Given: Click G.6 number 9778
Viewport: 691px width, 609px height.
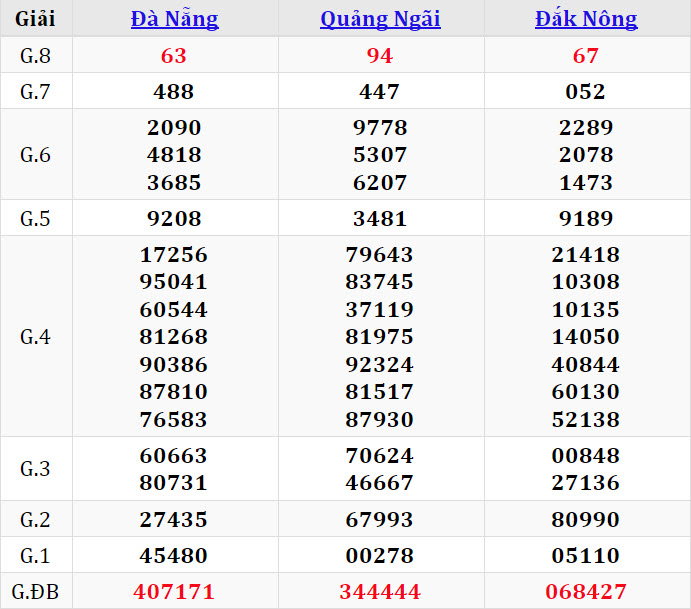Looking at the screenshot, I should point(380,128).
